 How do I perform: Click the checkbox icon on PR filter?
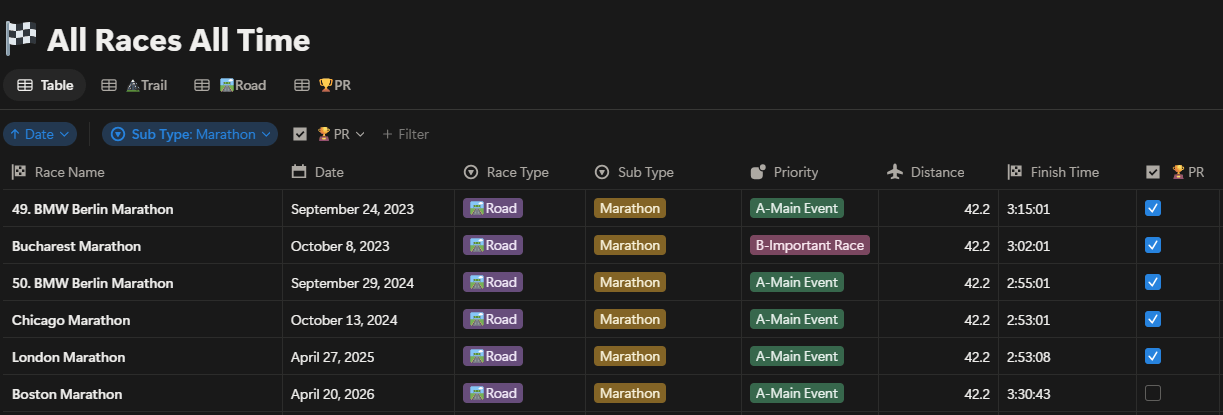(x=299, y=134)
